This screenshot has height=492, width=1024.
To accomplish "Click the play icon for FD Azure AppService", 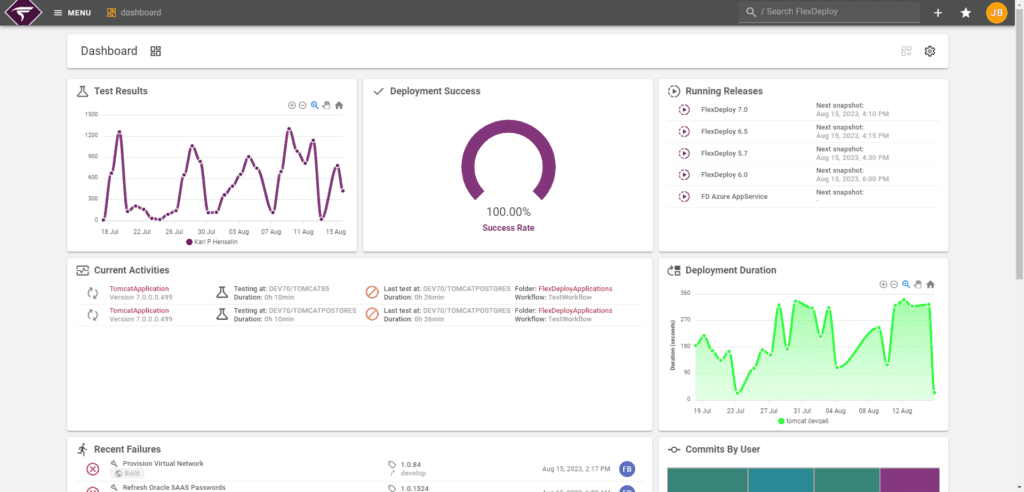I will pyautogui.click(x=684, y=196).
